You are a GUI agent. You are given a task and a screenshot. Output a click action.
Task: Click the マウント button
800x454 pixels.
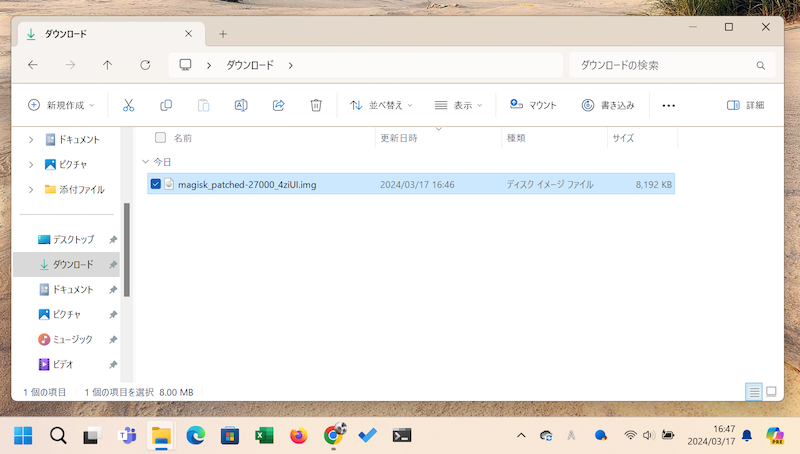tap(533, 105)
